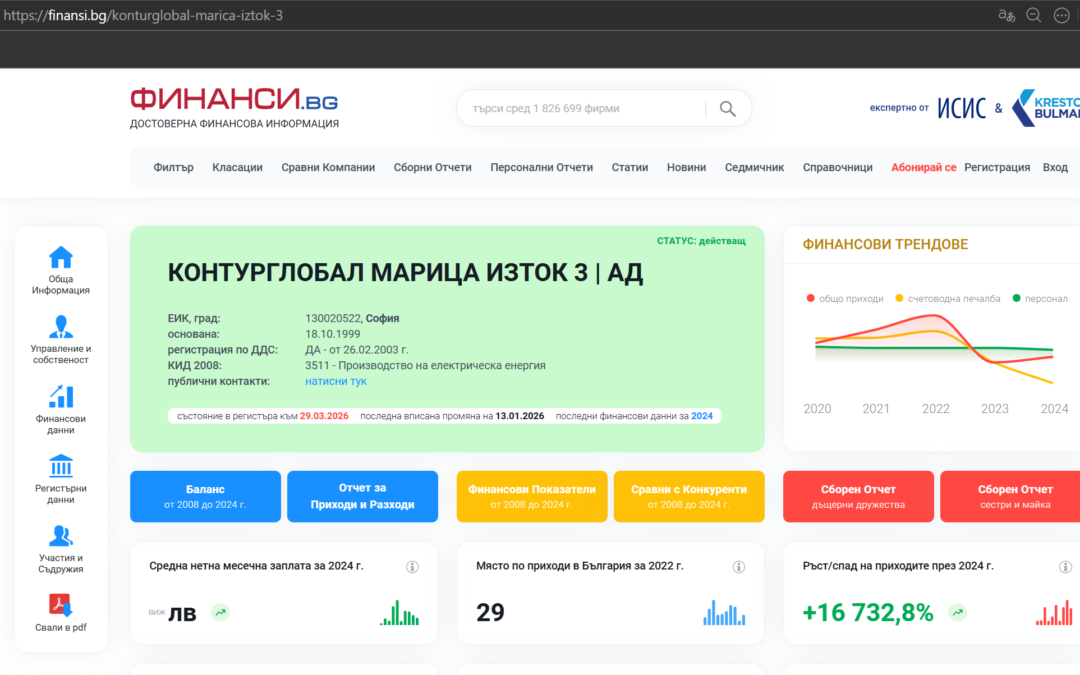Click the ФИНАНСОВИ ТРЕНДОВЕ heading
The height and width of the screenshot is (675, 1080).
click(885, 245)
